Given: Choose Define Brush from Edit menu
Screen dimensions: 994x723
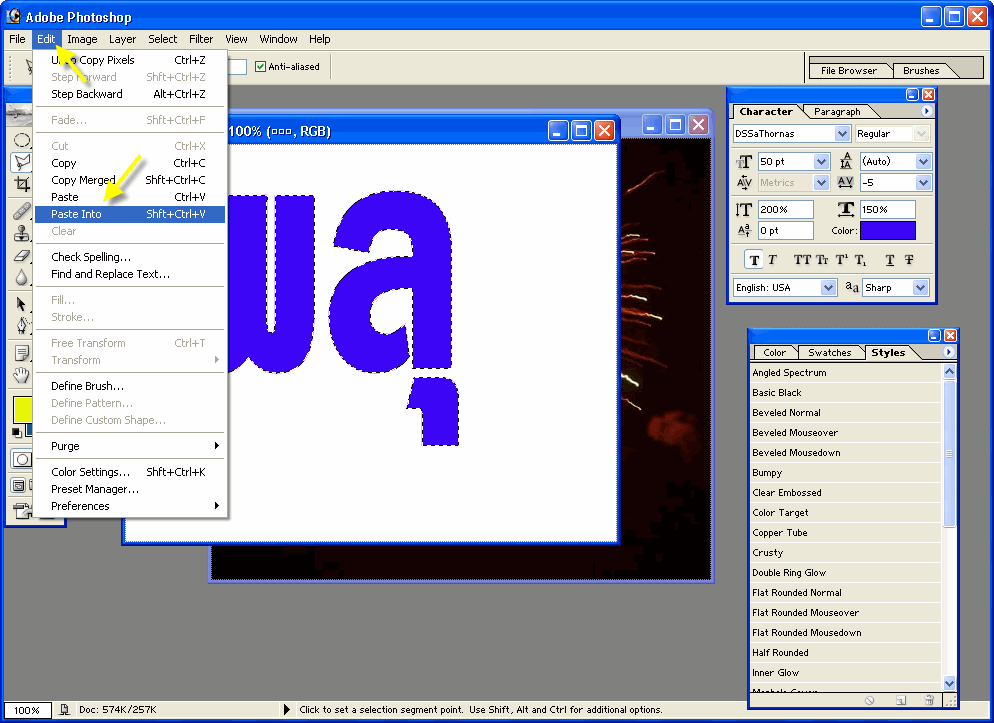Looking at the screenshot, I should 130,386.
